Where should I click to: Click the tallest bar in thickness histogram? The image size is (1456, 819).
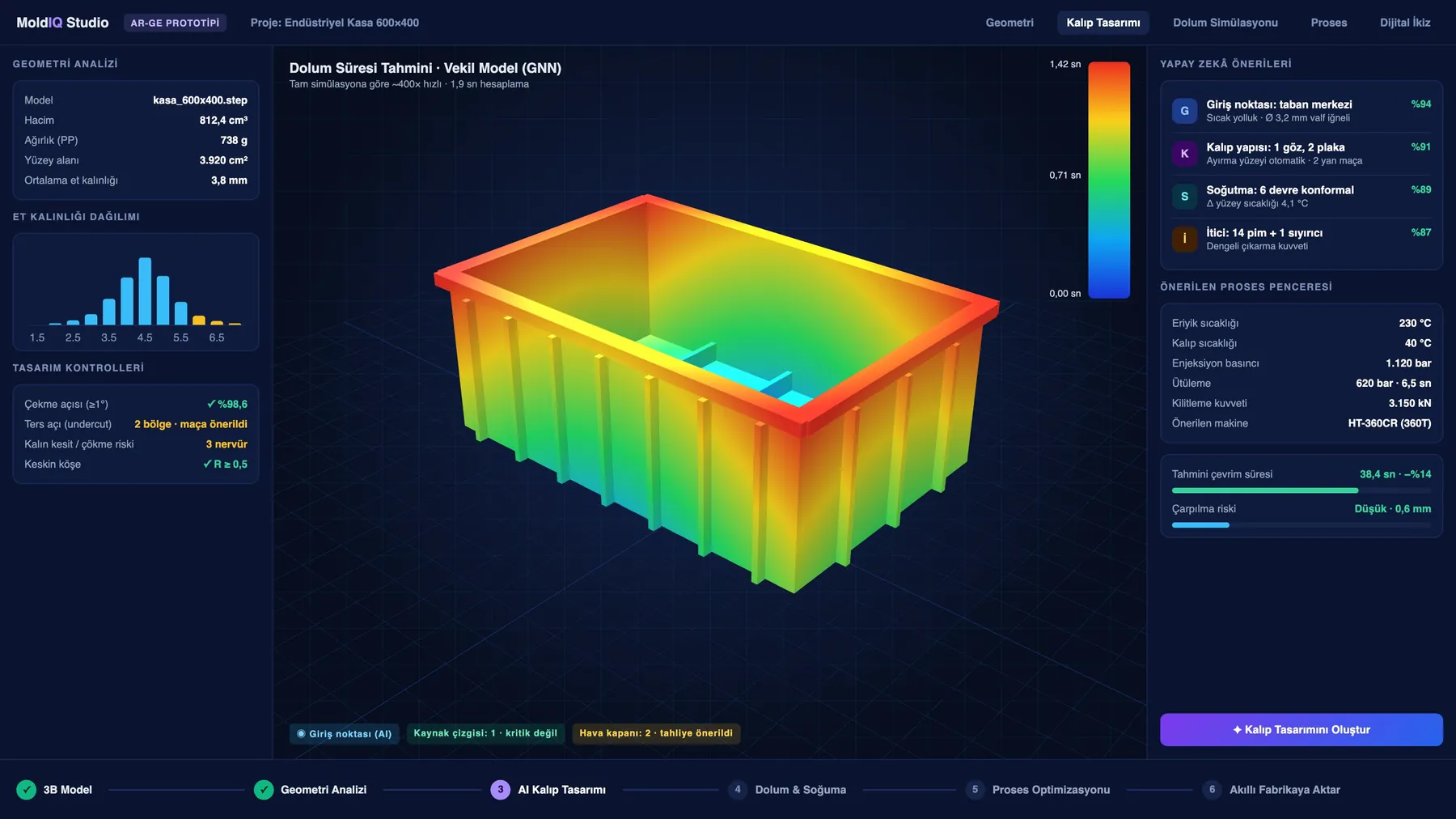(x=145, y=291)
